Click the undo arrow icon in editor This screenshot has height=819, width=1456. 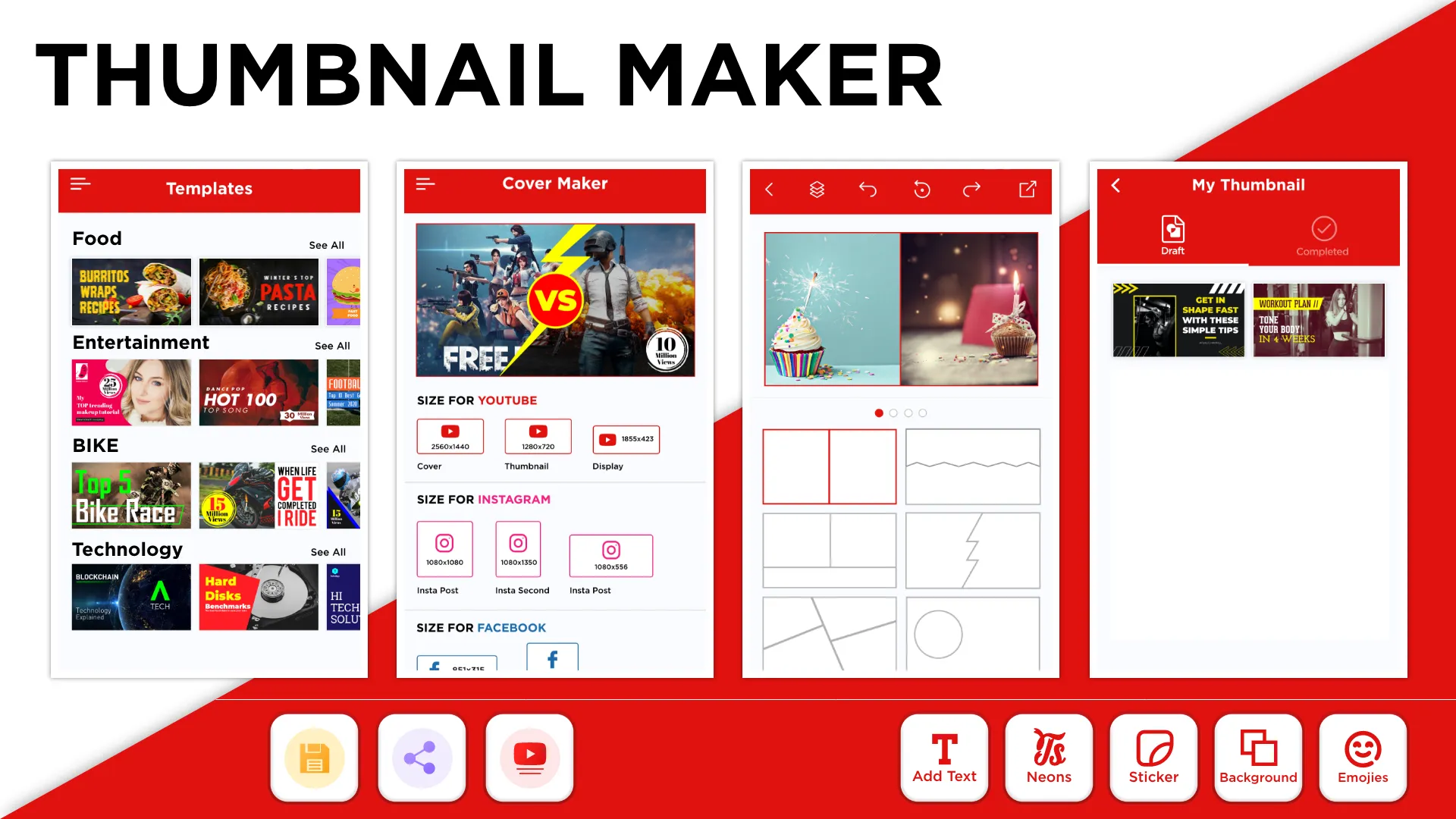pyautogui.click(x=869, y=189)
